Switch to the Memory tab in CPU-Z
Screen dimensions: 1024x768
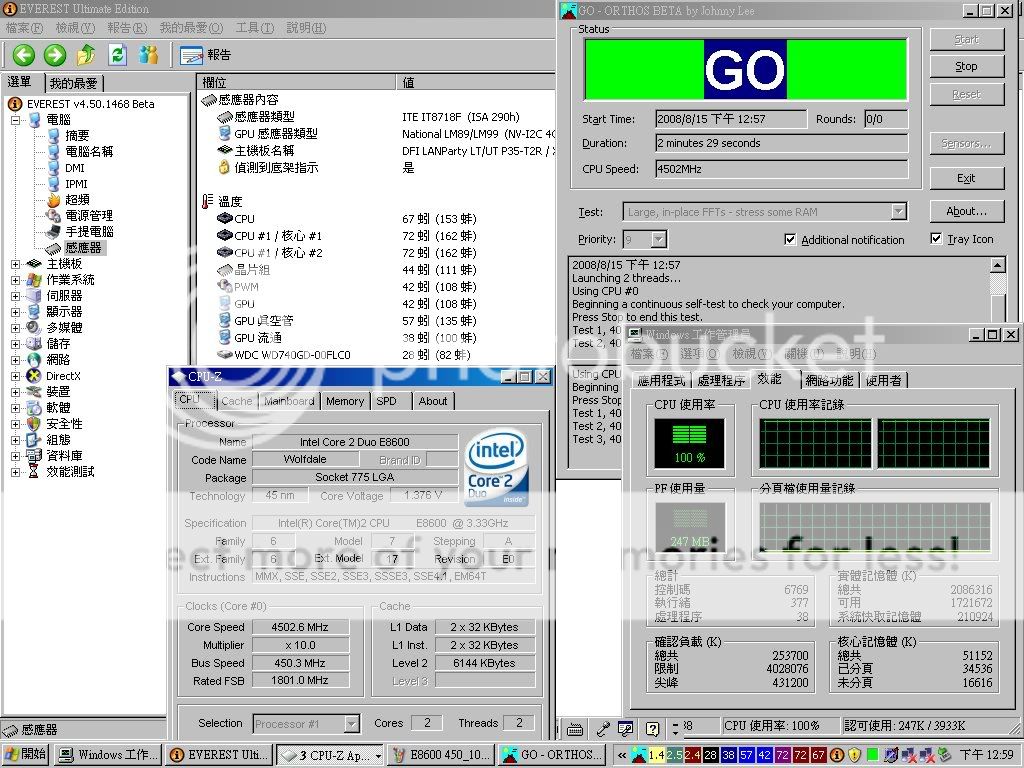pyautogui.click(x=344, y=401)
